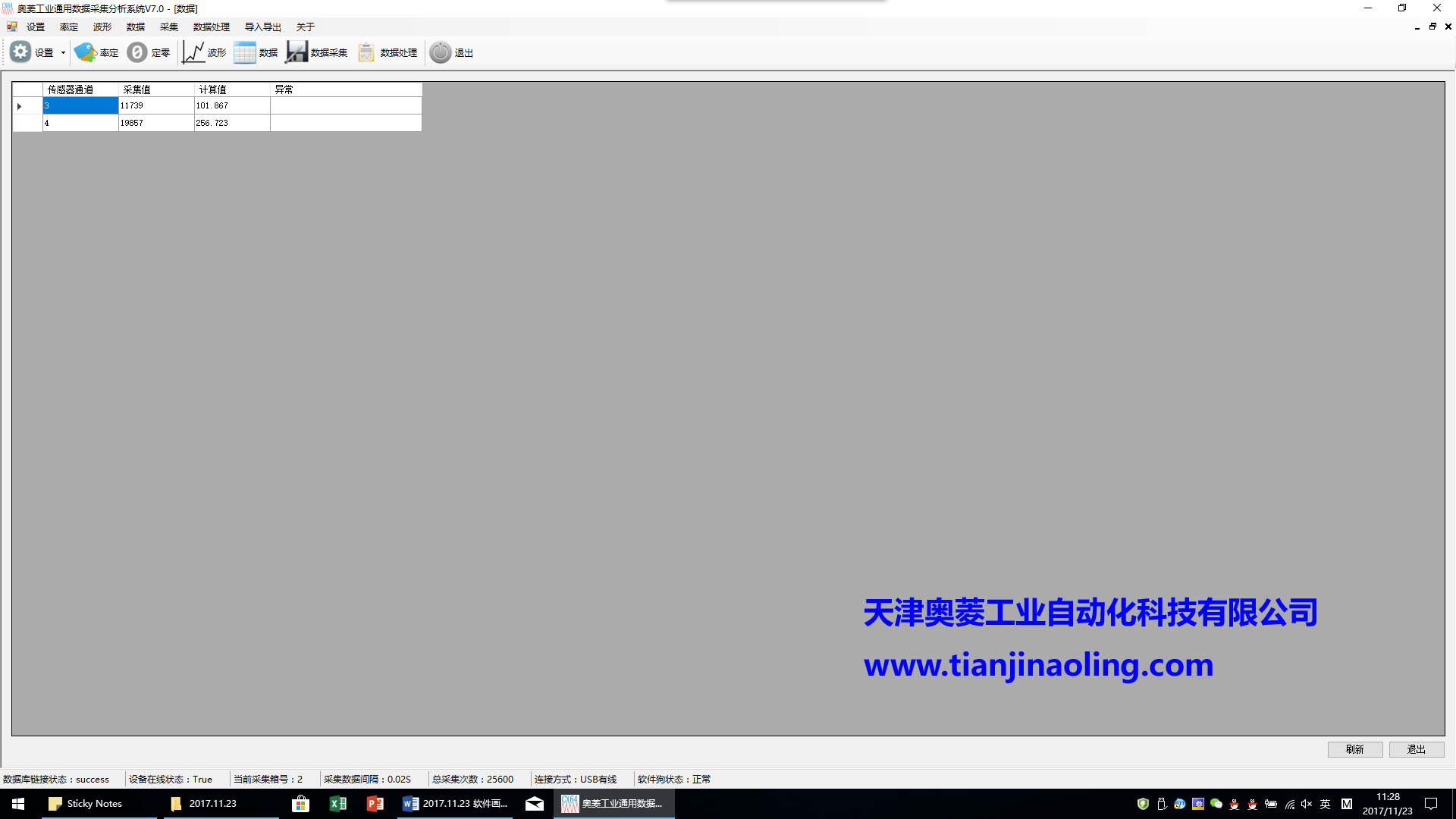1456x819 pixels.
Task: Select the cell with value 101.867
Action: pyautogui.click(x=232, y=106)
